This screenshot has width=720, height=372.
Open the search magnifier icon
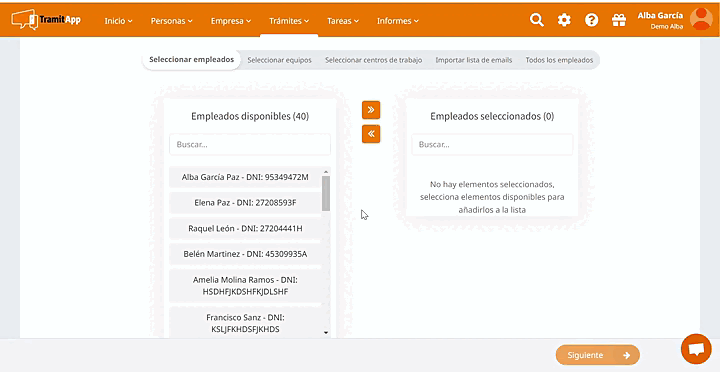536,20
